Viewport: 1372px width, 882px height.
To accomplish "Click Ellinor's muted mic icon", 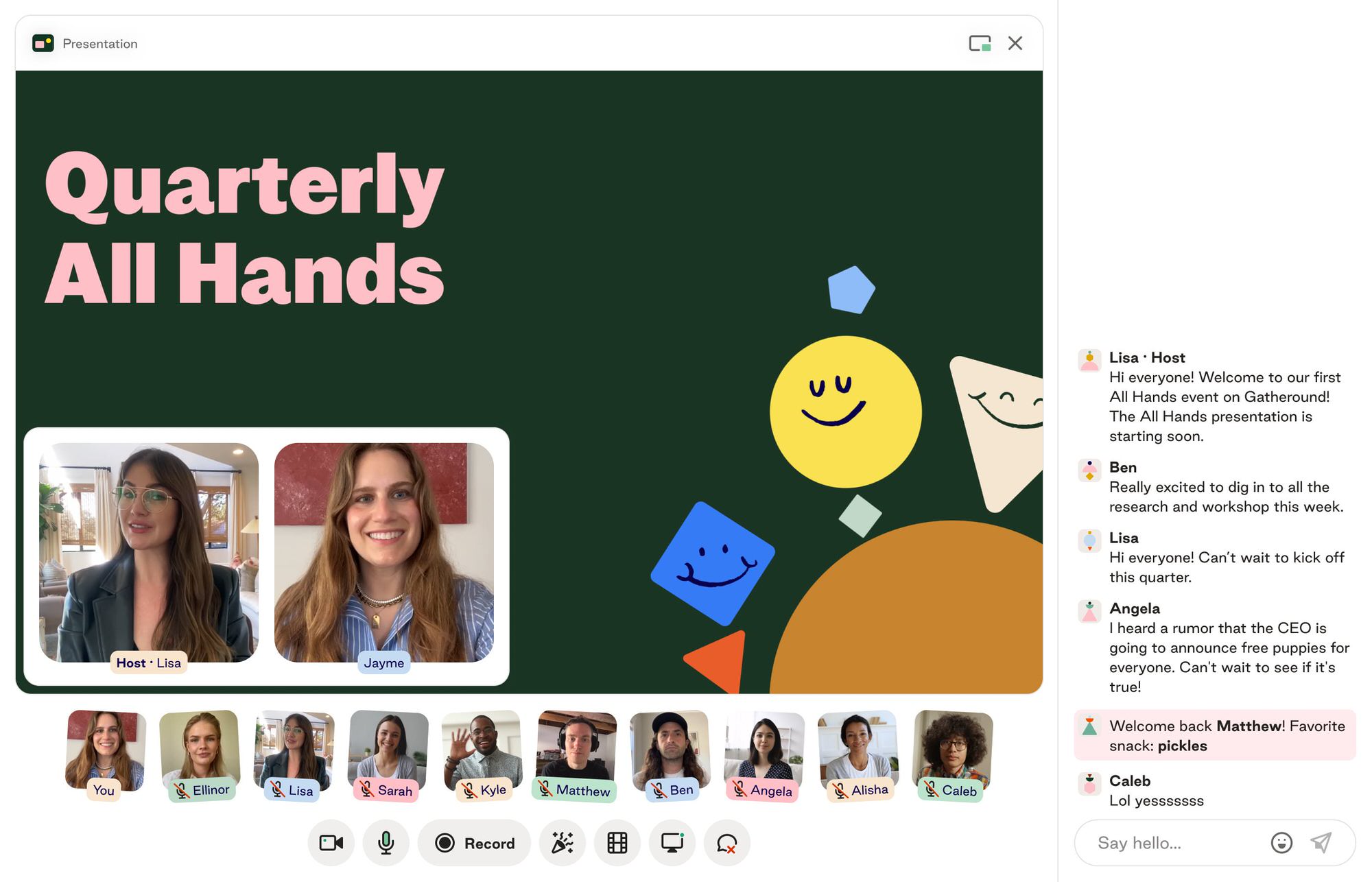I will 182,791.
